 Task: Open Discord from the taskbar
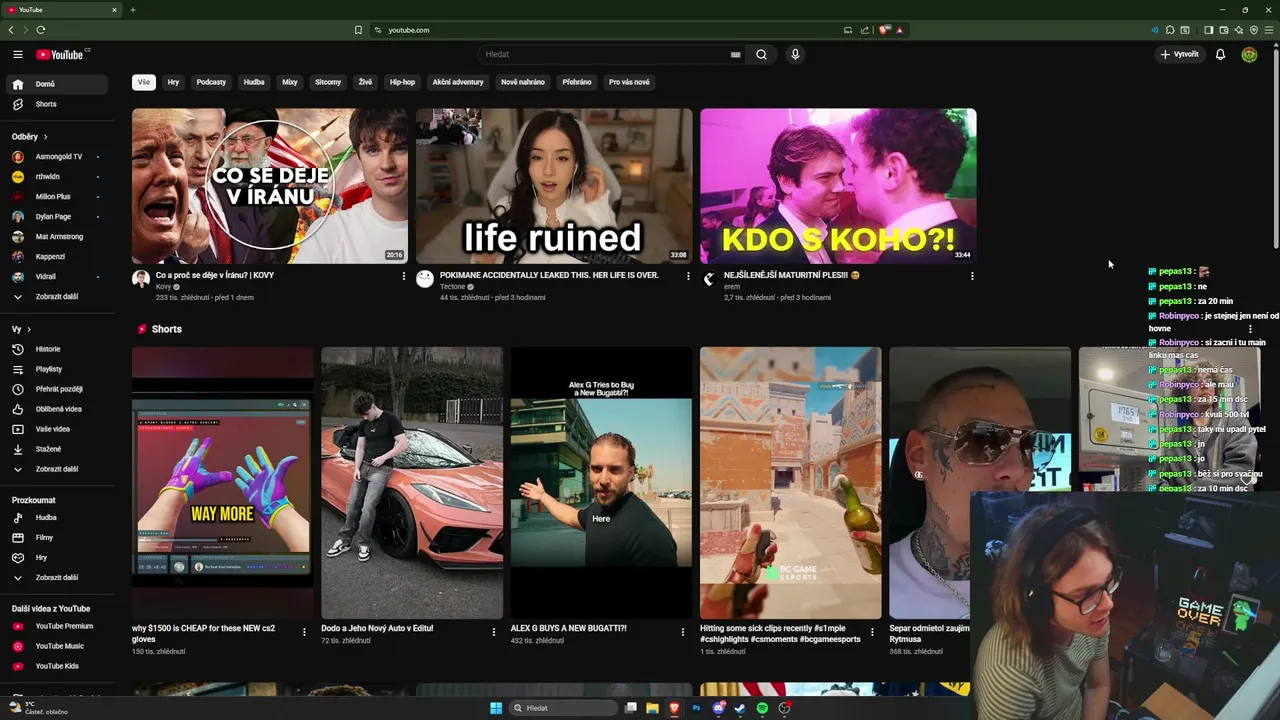pyautogui.click(x=718, y=708)
